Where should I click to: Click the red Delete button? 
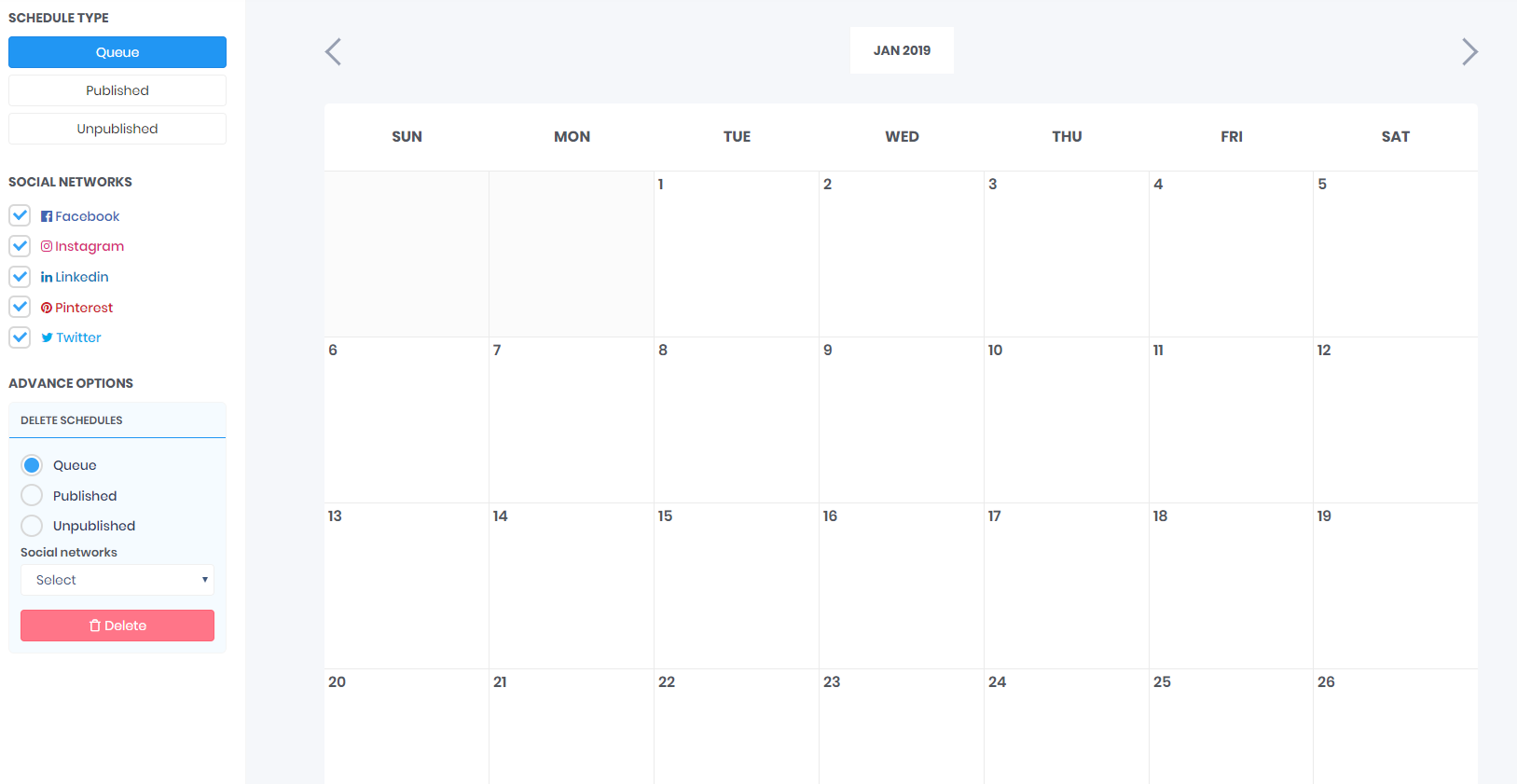(117, 626)
